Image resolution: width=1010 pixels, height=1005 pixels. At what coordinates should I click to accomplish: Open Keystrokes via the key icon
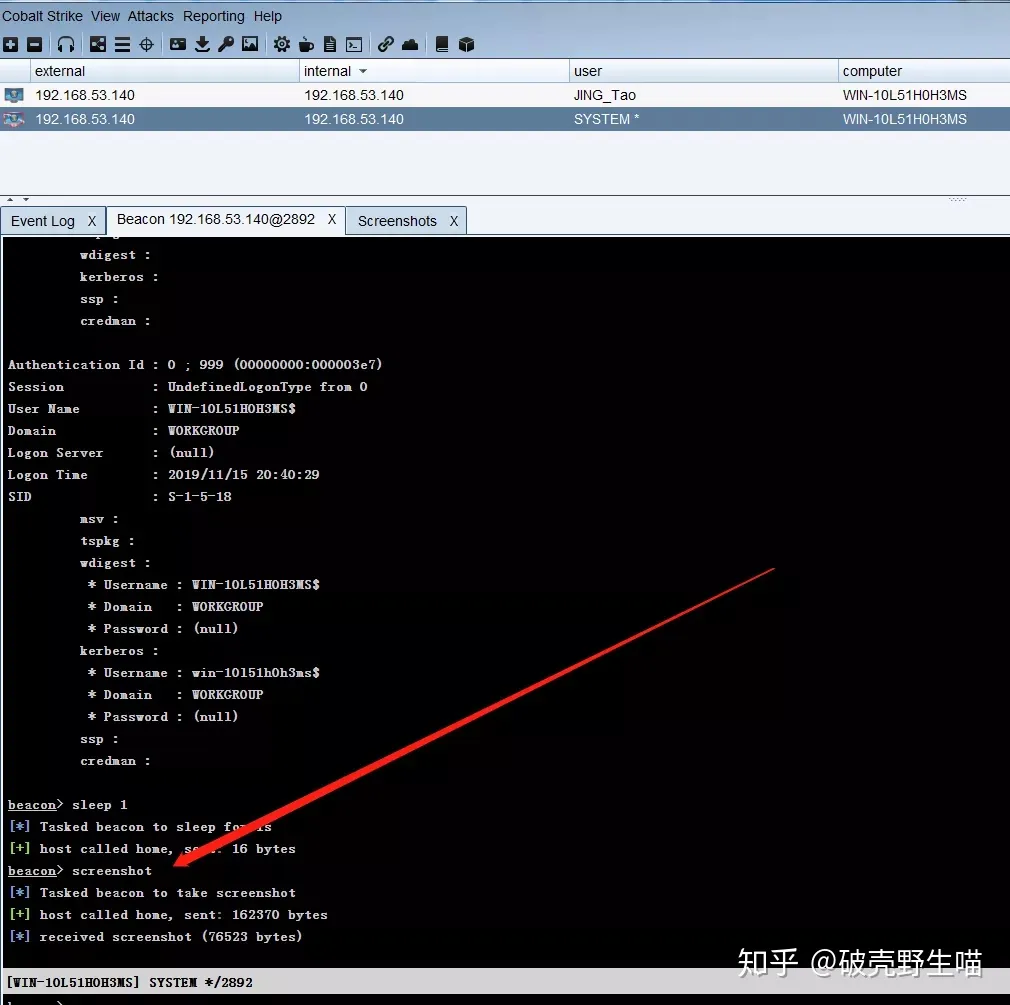(x=226, y=44)
